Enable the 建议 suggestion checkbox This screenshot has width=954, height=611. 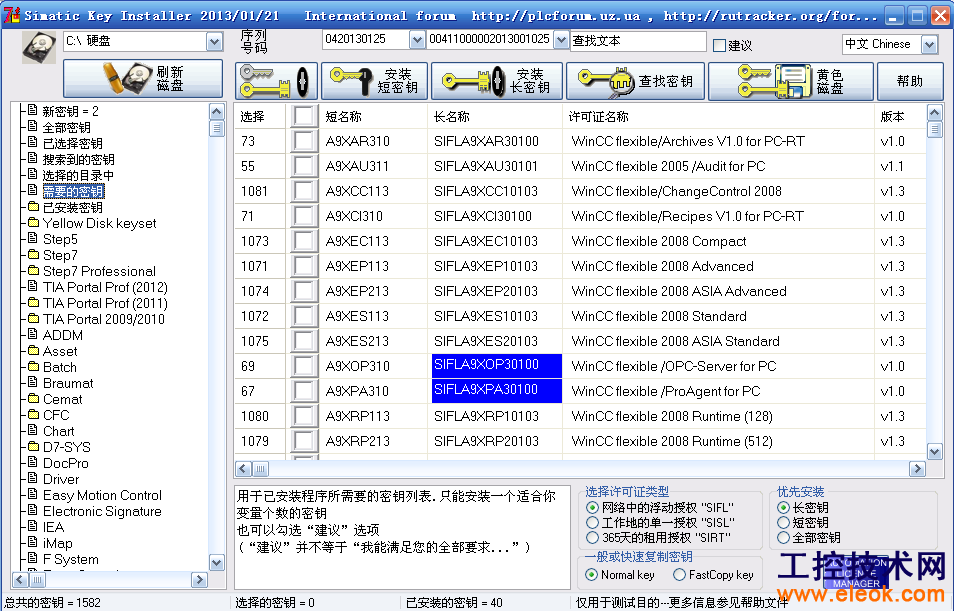(x=719, y=45)
